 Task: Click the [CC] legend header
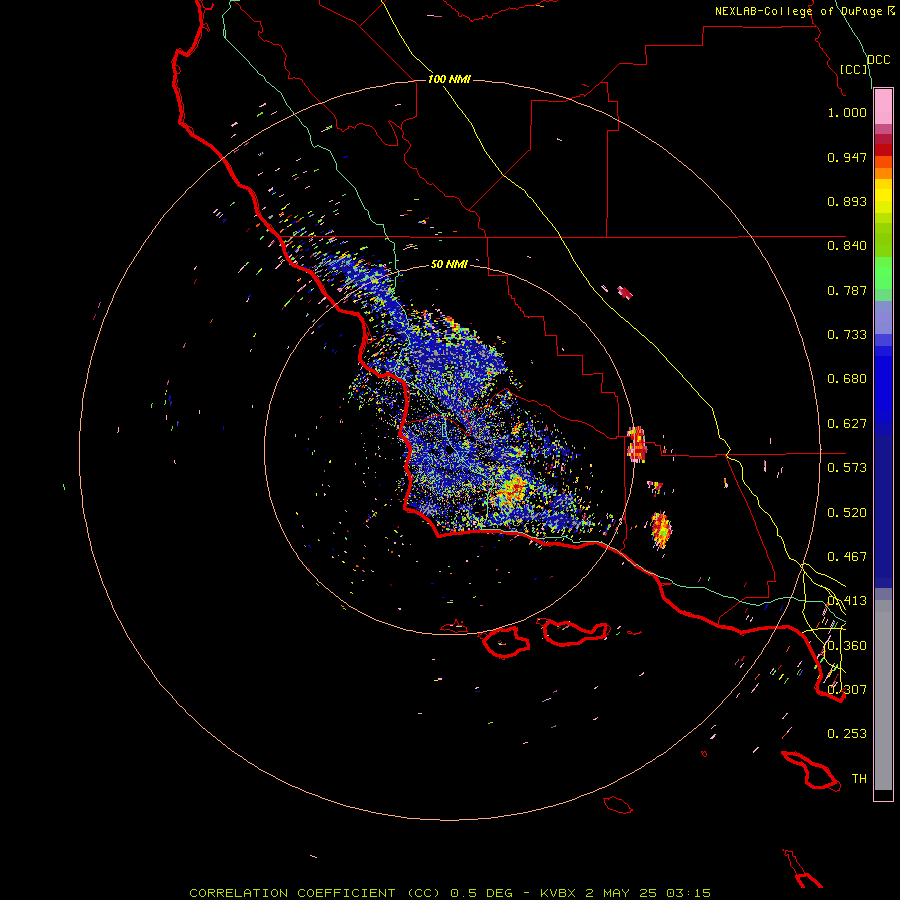(x=854, y=69)
